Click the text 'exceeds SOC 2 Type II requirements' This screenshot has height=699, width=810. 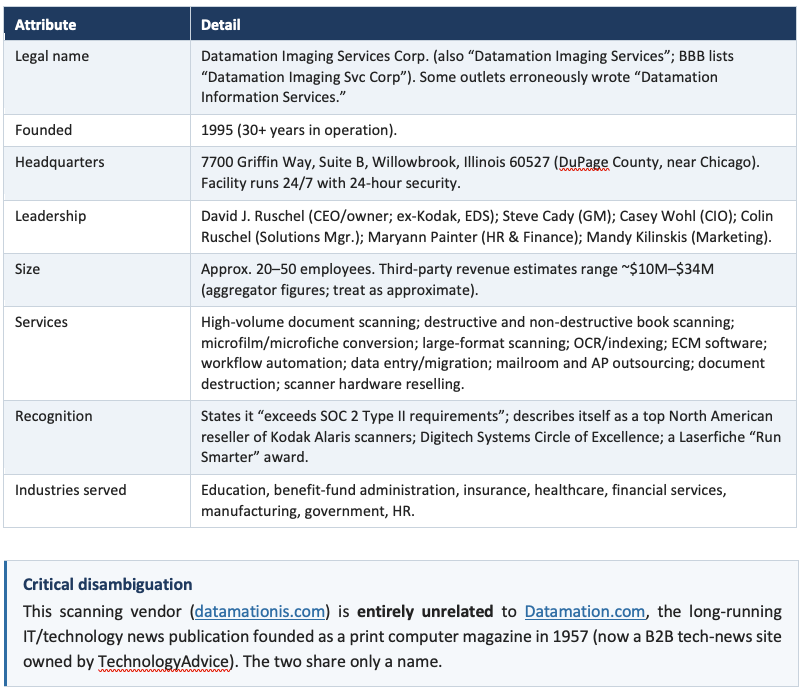coord(381,416)
